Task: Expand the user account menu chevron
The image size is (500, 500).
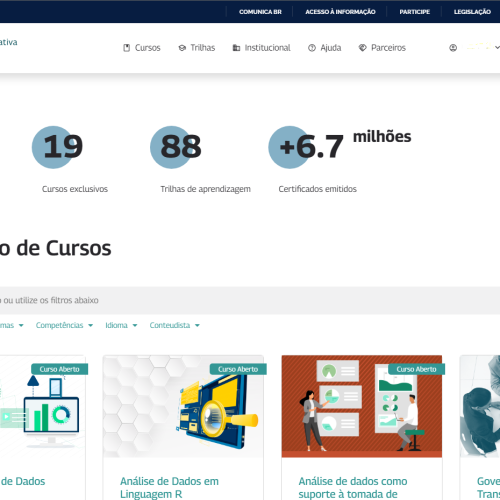Action: [497, 48]
